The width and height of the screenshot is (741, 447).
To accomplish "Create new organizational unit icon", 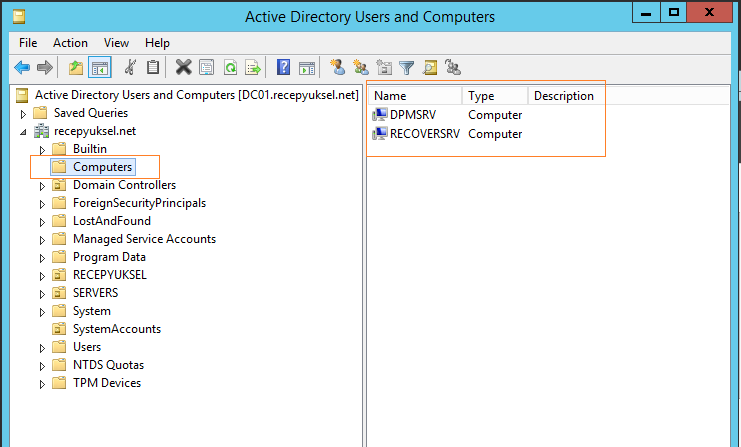I will (x=384, y=68).
